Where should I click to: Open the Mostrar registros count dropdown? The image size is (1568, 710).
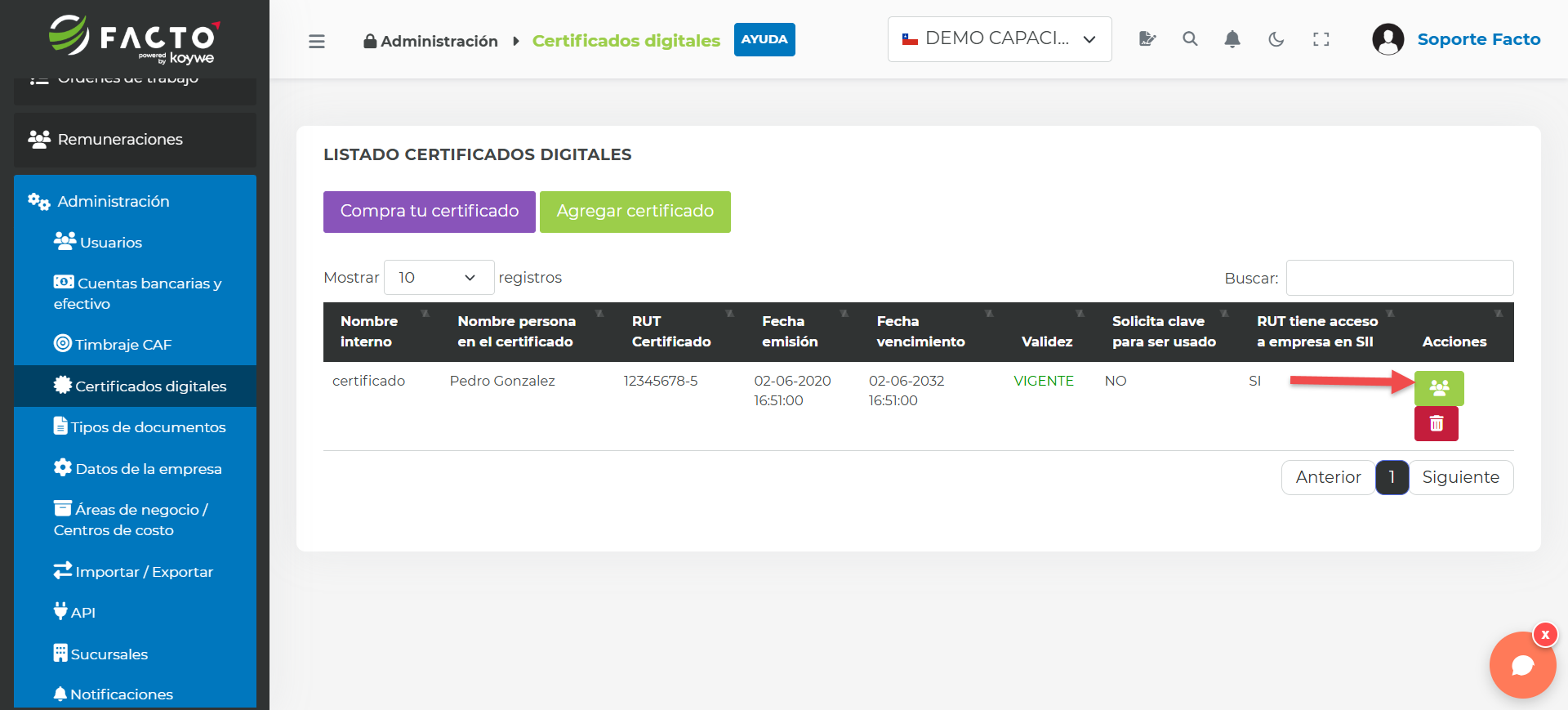pyautogui.click(x=439, y=278)
